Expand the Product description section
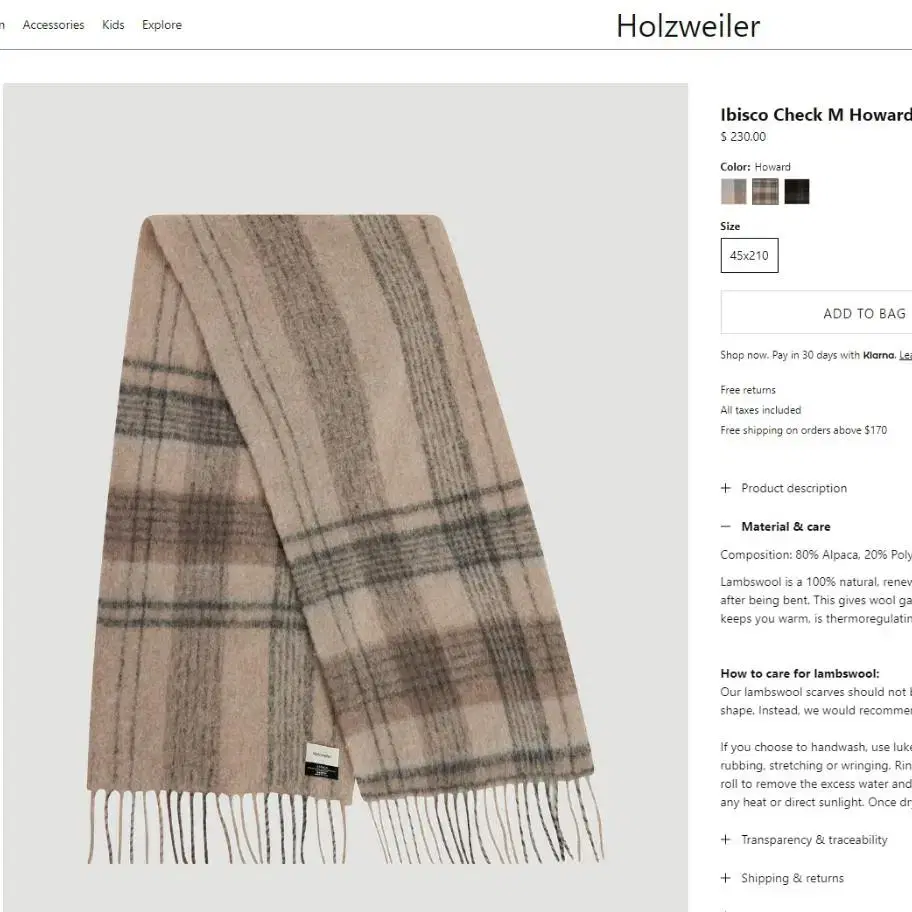Screen dimensions: 912x912 (794, 488)
